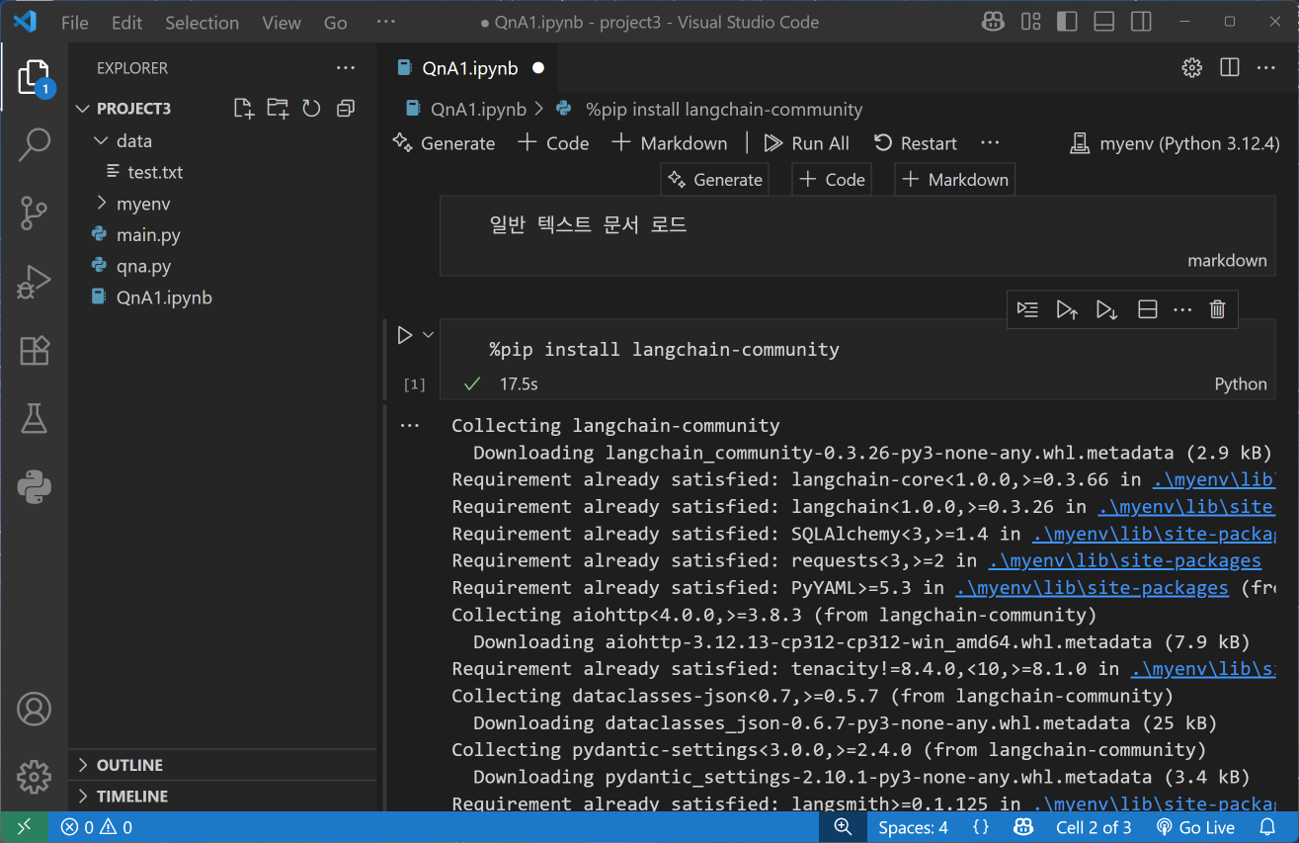Insert inline Markdown cell button
1299x843 pixels.
click(955, 180)
